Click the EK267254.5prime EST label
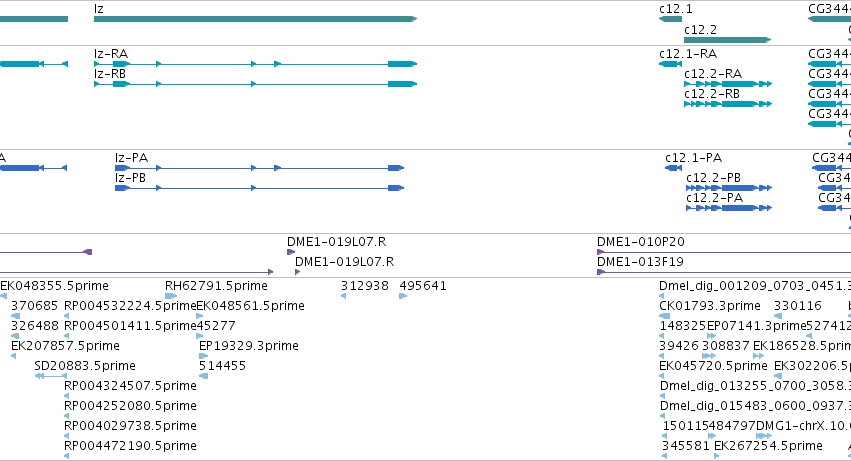The height and width of the screenshot is (461, 851). pos(768,446)
